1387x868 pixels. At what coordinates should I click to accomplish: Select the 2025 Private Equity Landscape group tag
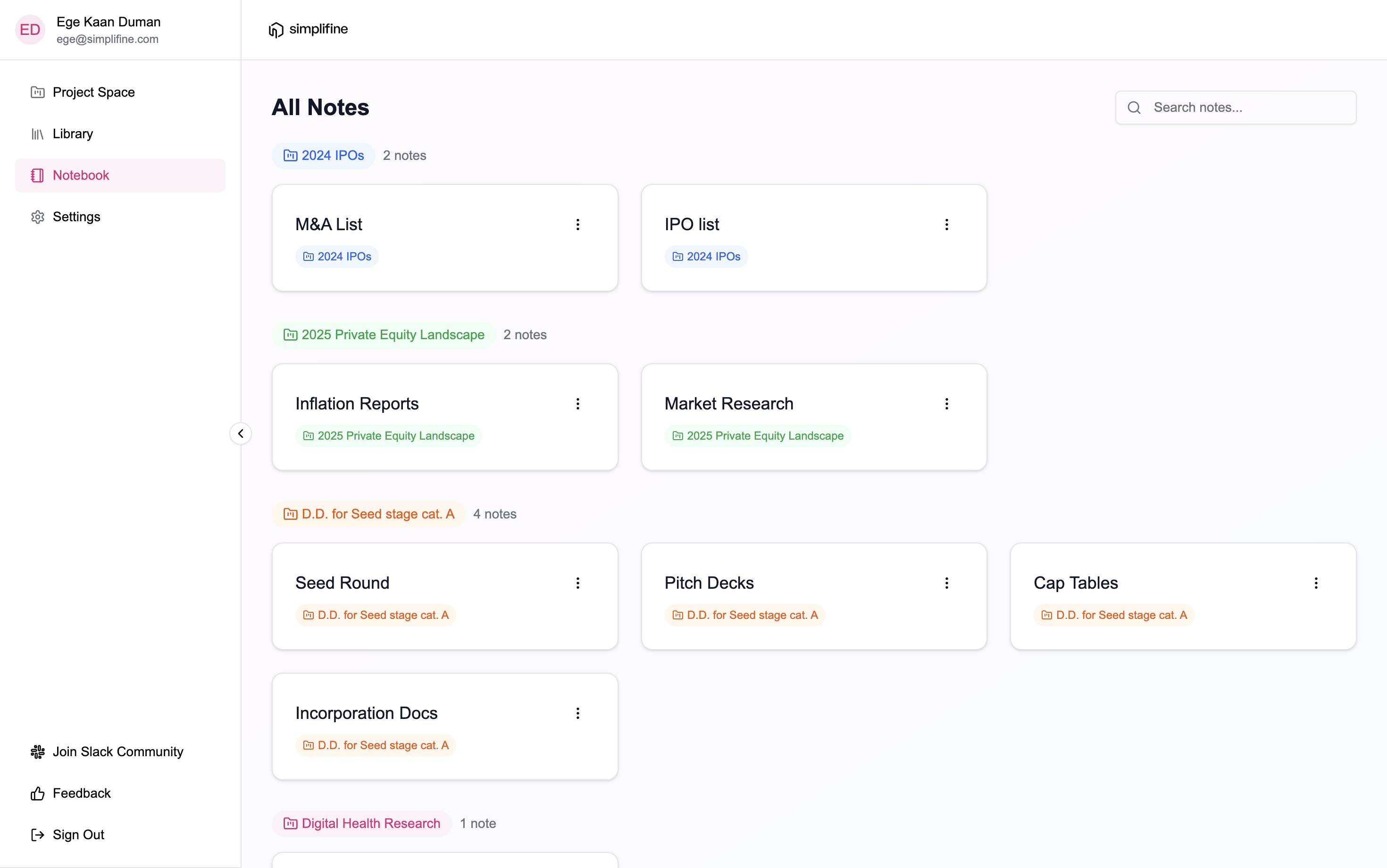coord(384,334)
